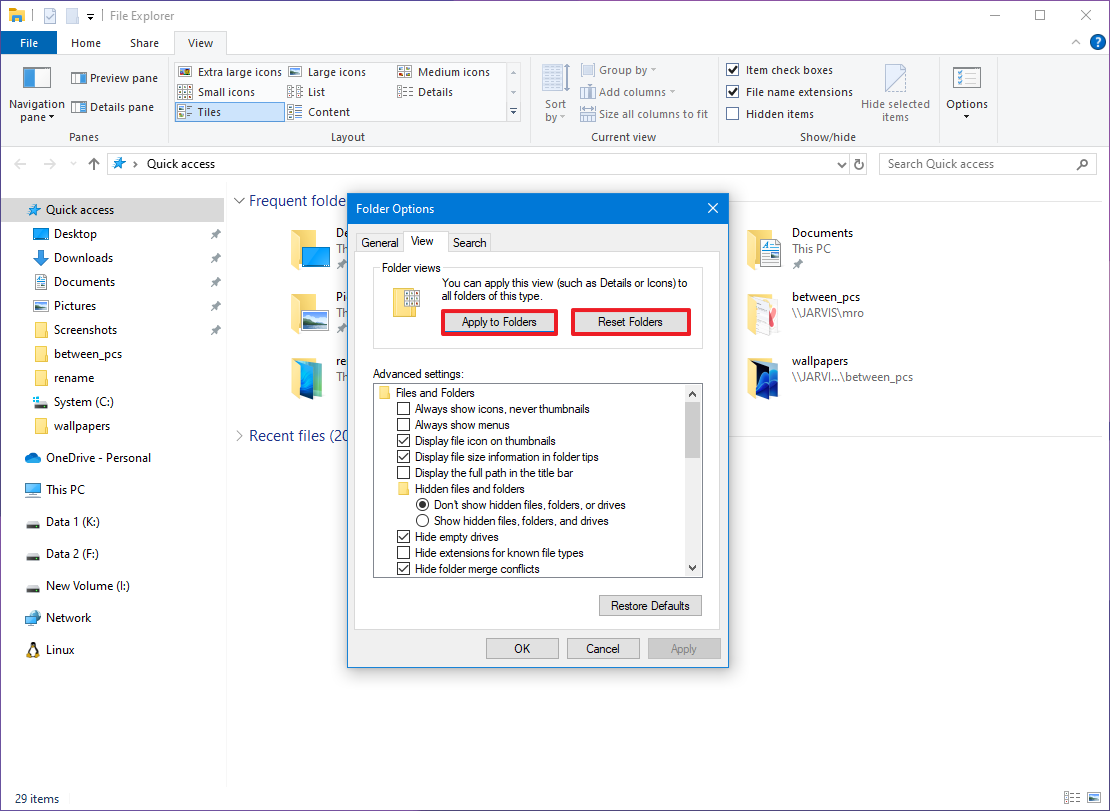
Task: Collapse the Frequent folders section
Action: coord(240,200)
